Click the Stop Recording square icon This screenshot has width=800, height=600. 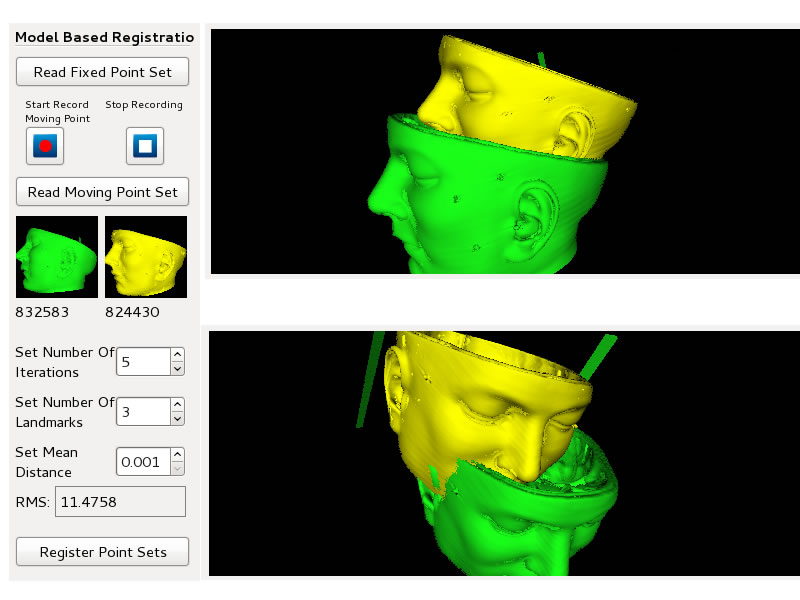[x=145, y=146]
